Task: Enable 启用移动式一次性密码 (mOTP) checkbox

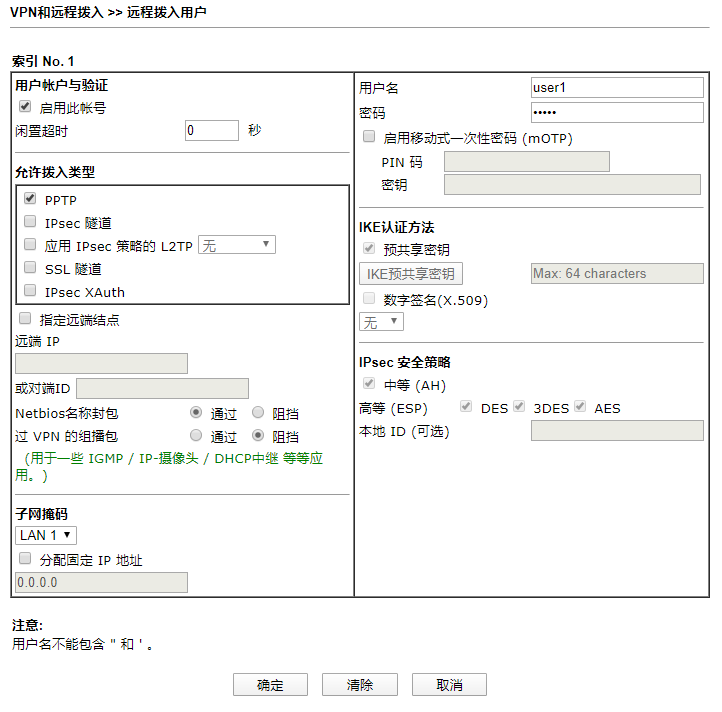Action: point(369,136)
